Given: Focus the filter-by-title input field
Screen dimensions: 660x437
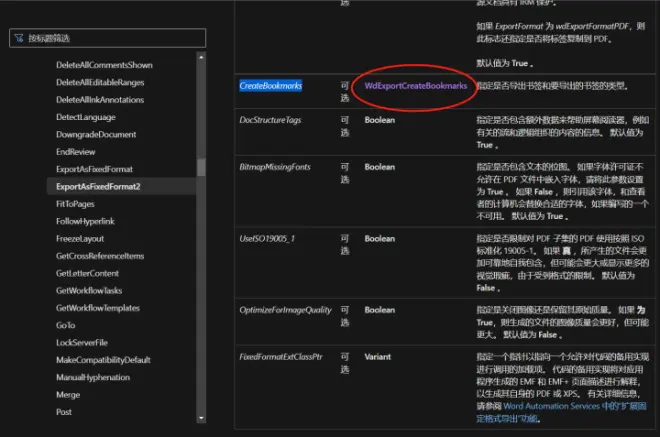Looking at the screenshot, I should click(107, 38).
